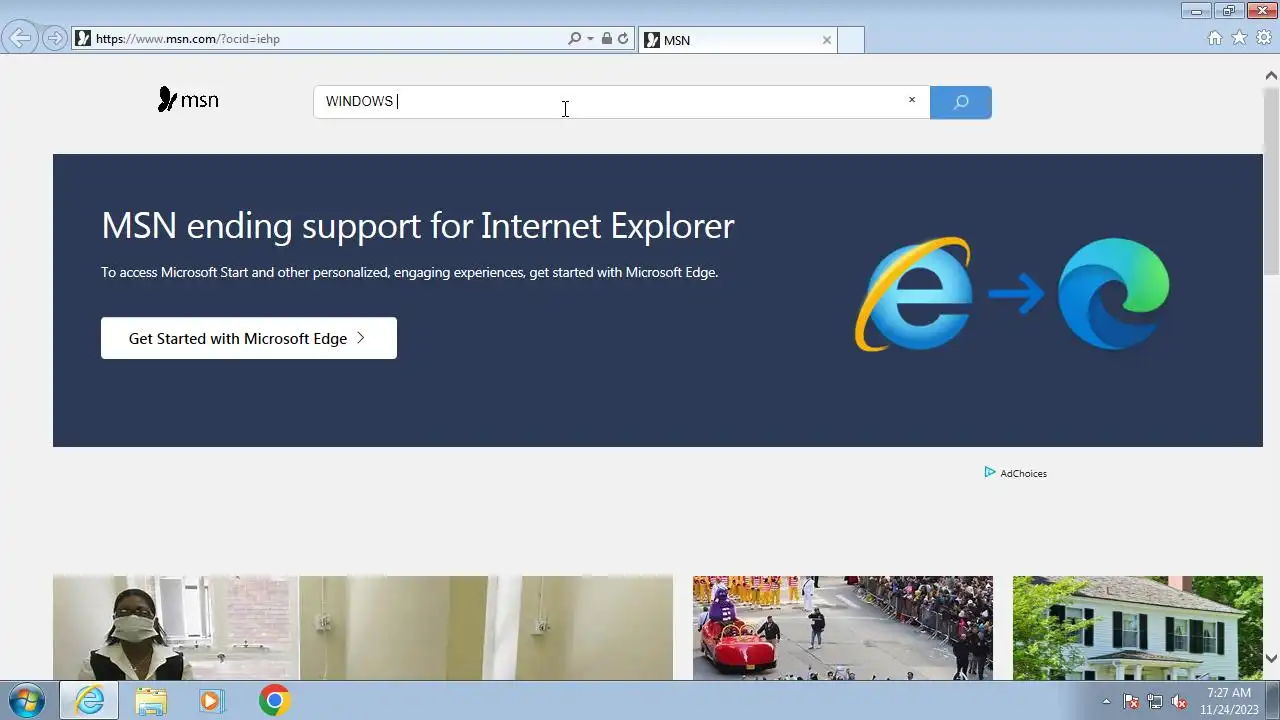Click the 'MSN ending support for Internet Explorer' headline
This screenshot has height=720, width=1280.
tap(418, 226)
